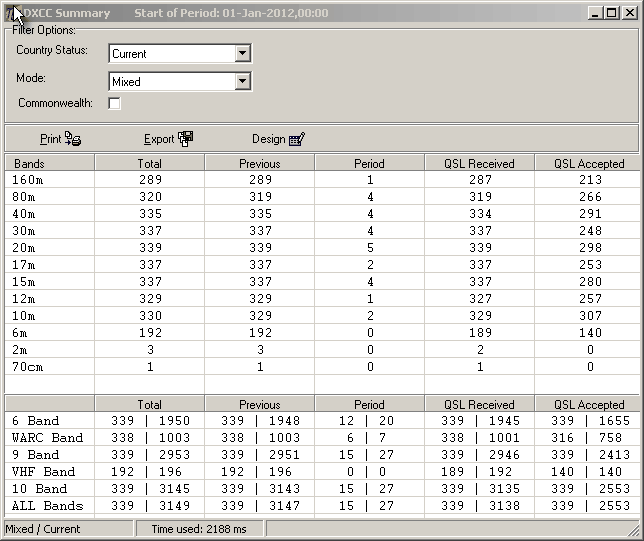Click the VHF Band summary row label
This screenshot has height=541, width=644.
tap(44, 472)
